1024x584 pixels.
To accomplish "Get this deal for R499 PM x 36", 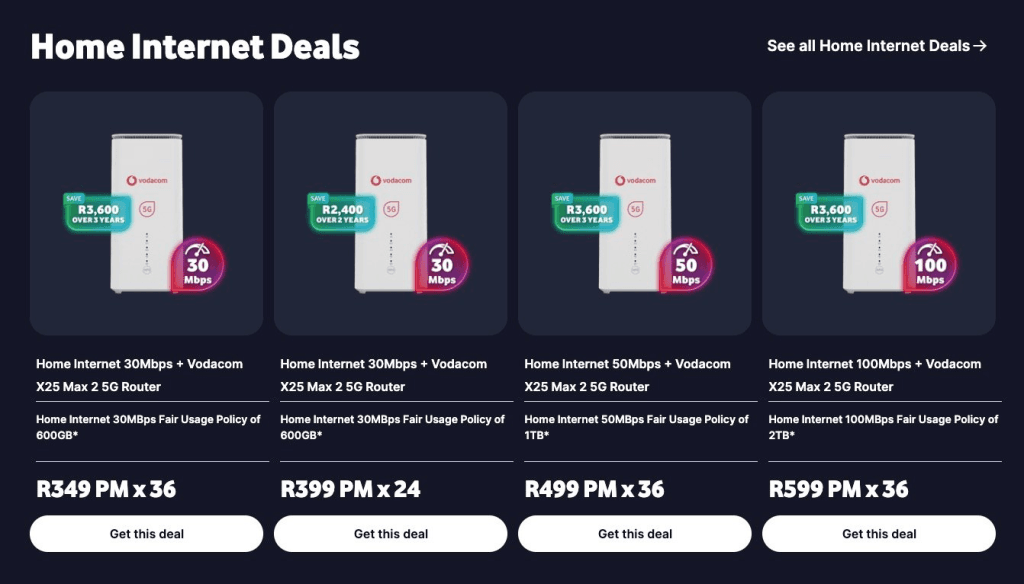I will tap(635, 534).
